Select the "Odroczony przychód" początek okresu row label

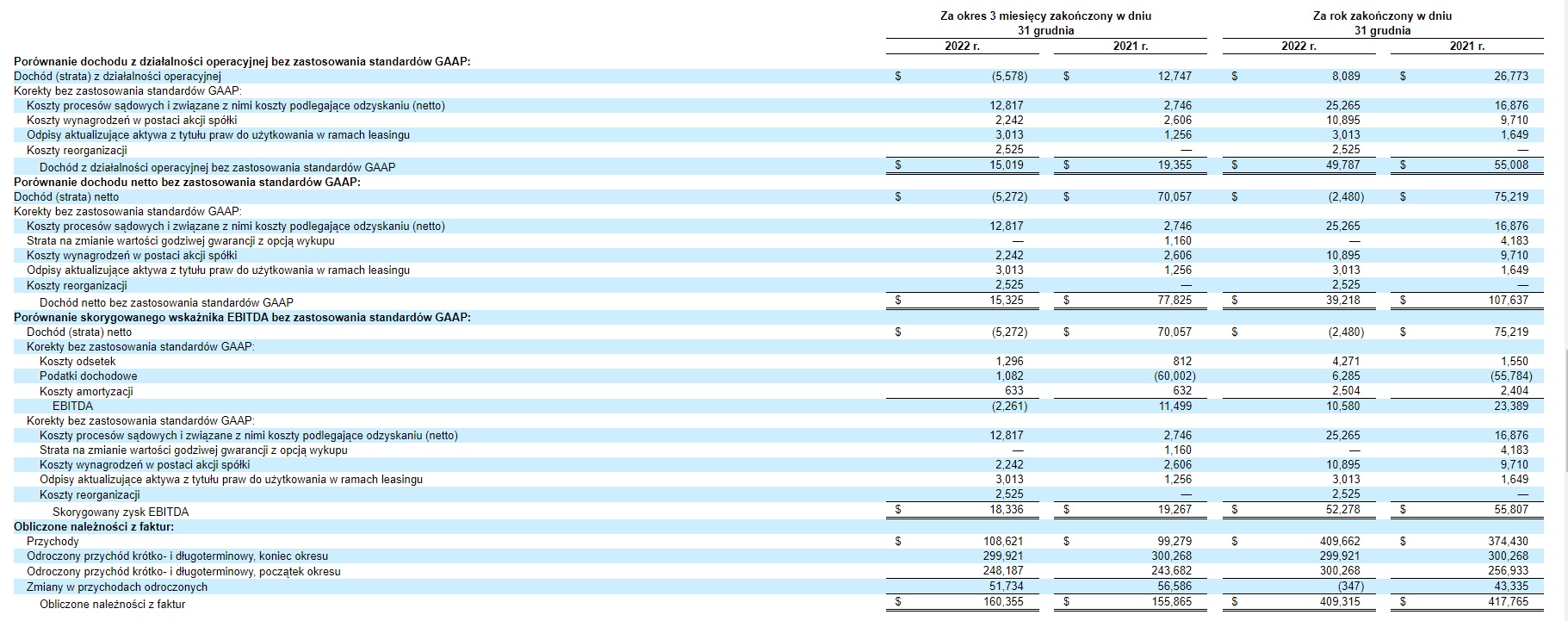pyautogui.click(x=183, y=572)
